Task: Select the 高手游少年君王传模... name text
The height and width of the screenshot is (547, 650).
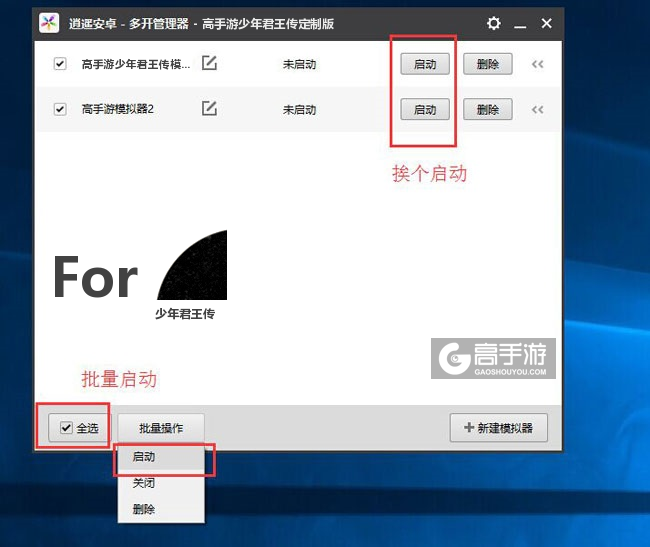Action: point(136,64)
